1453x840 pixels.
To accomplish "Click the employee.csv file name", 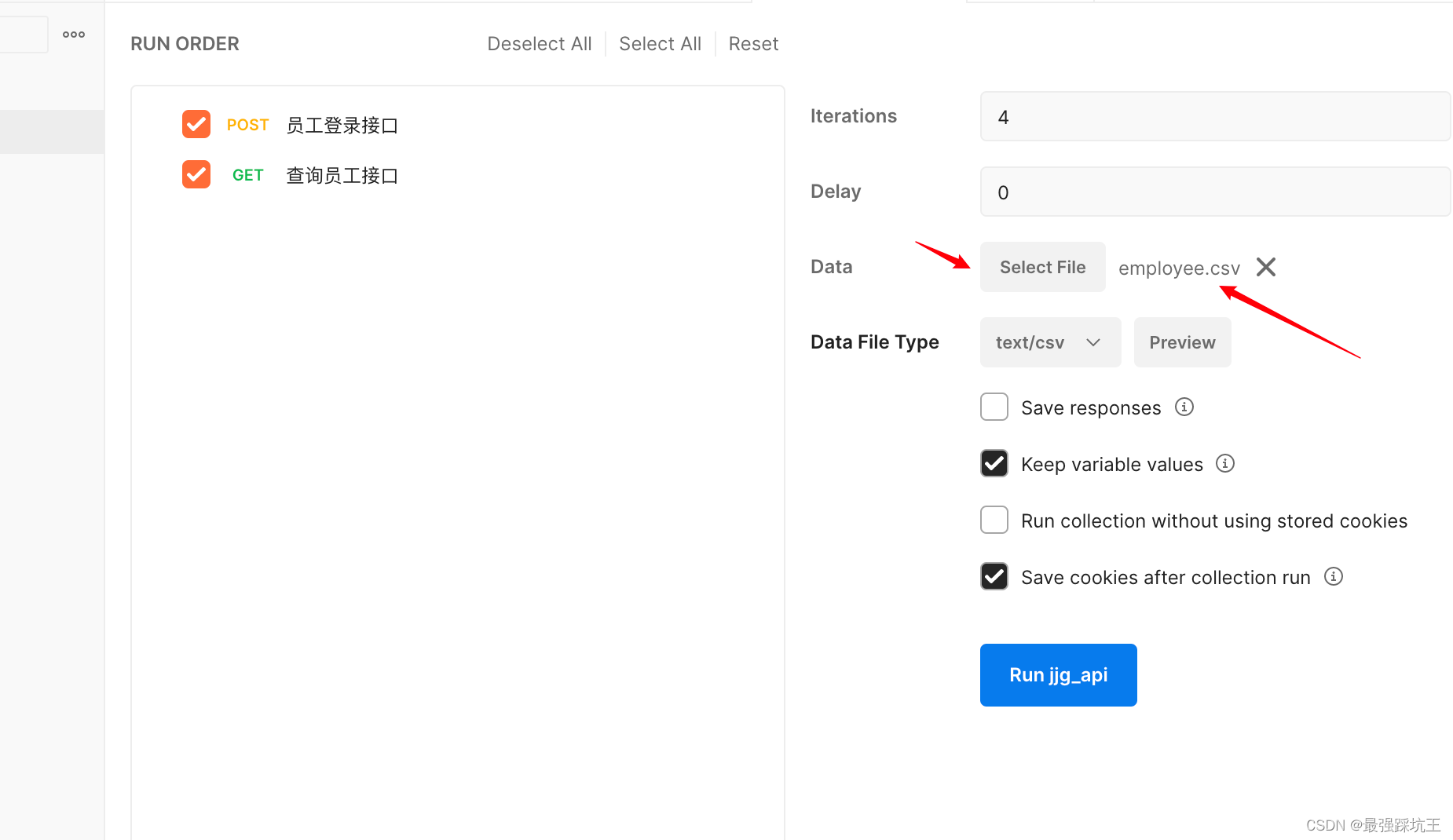I will [x=1179, y=268].
